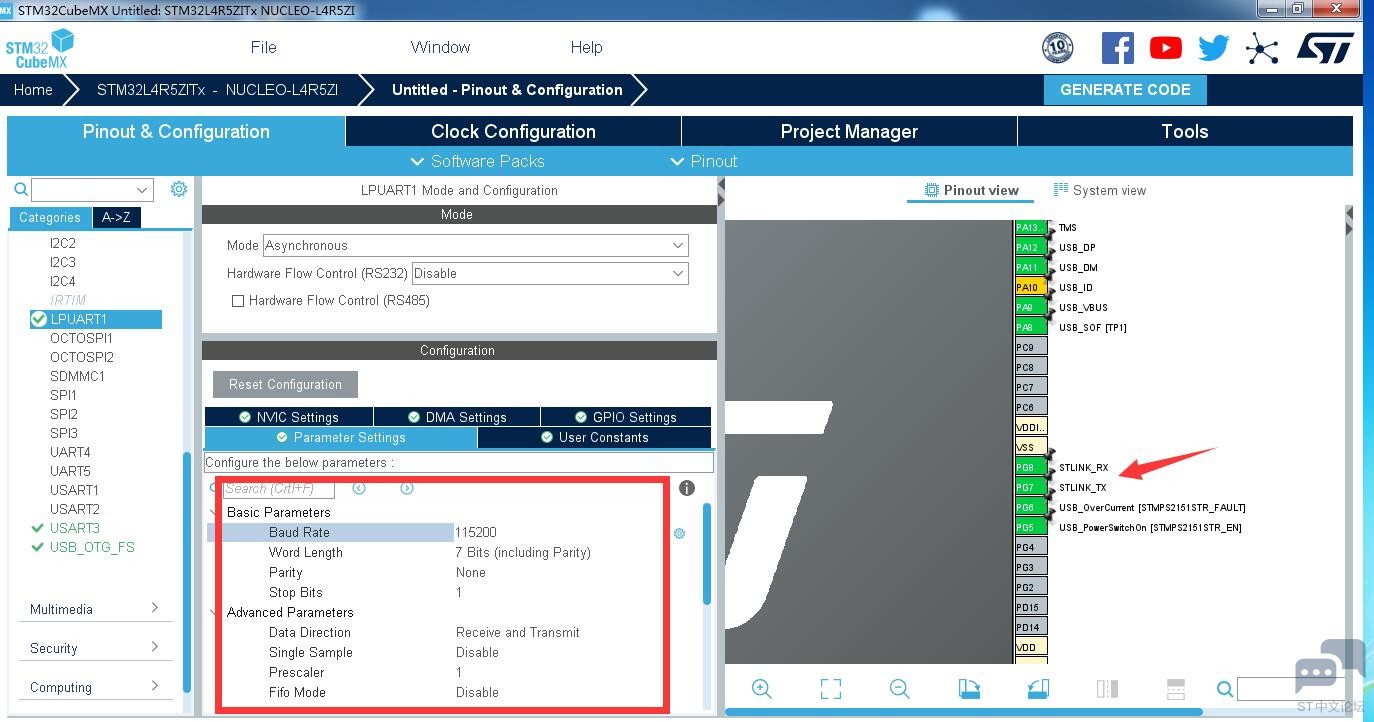The width and height of the screenshot is (1374, 722).
Task: Rotate the chip clockwise
Action: [x=968, y=689]
